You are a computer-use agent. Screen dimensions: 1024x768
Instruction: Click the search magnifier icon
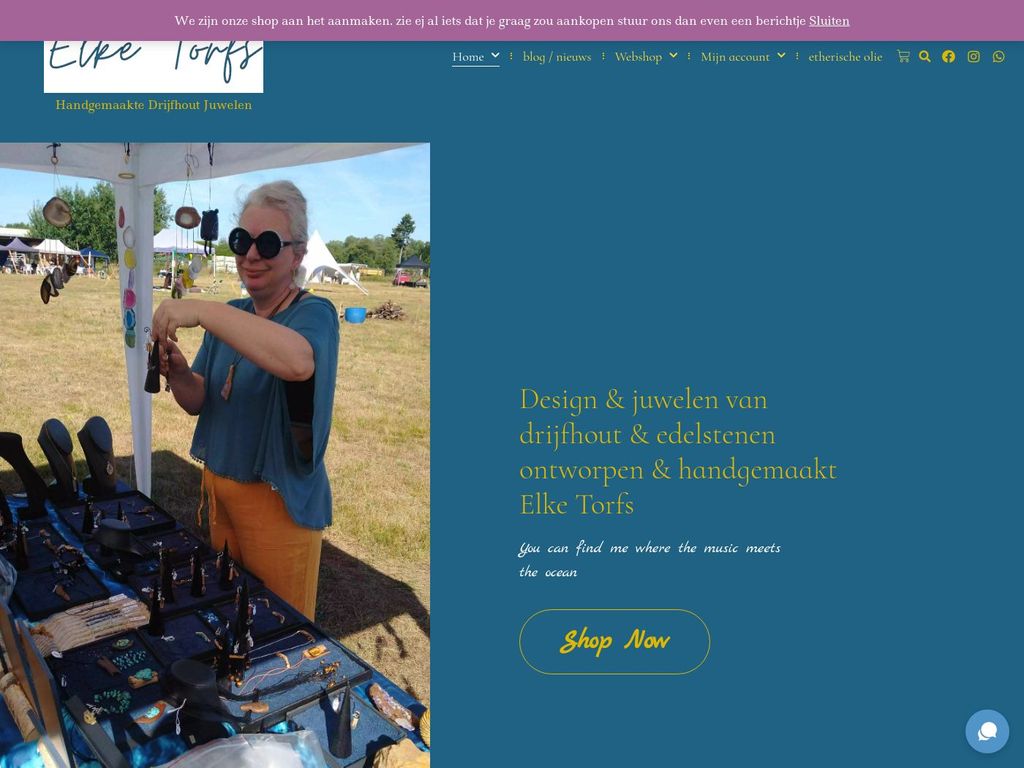(x=925, y=56)
